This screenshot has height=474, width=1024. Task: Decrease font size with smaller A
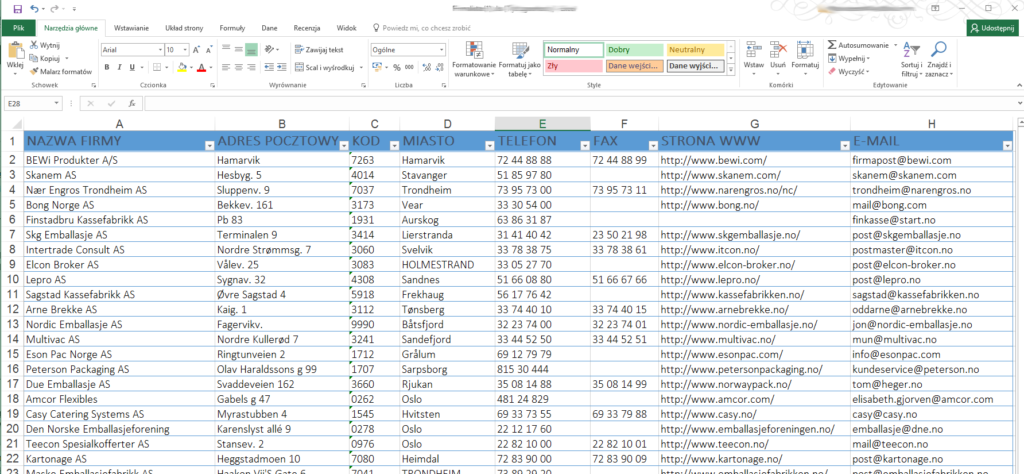point(209,50)
